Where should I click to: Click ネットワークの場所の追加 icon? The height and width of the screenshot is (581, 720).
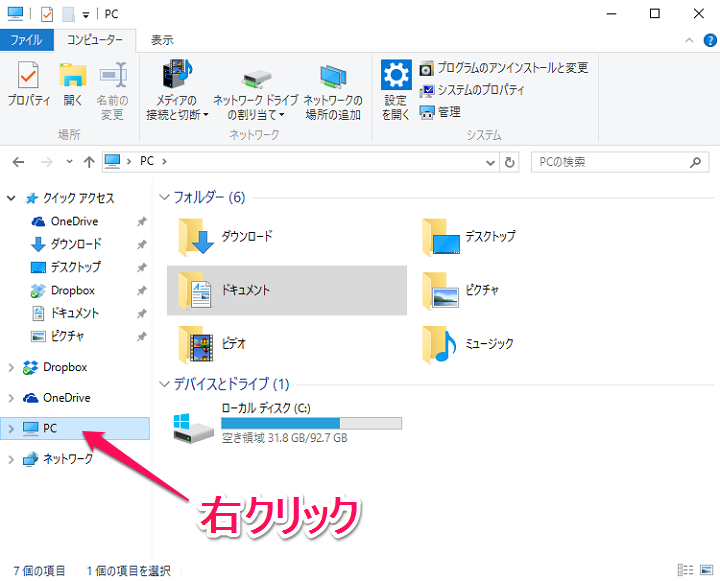tap(333, 92)
